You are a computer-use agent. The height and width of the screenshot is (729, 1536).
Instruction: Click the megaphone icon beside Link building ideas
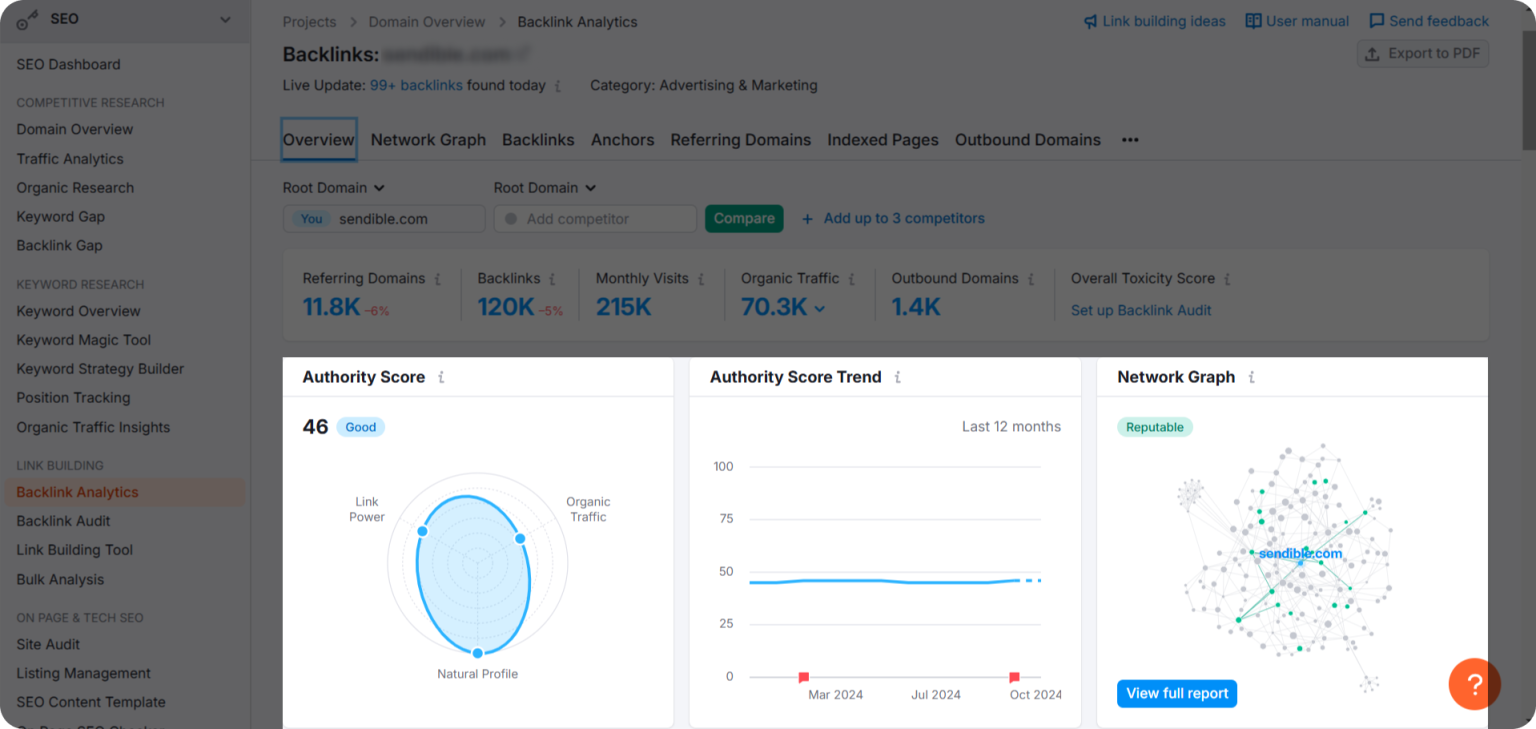click(x=1090, y=21)
